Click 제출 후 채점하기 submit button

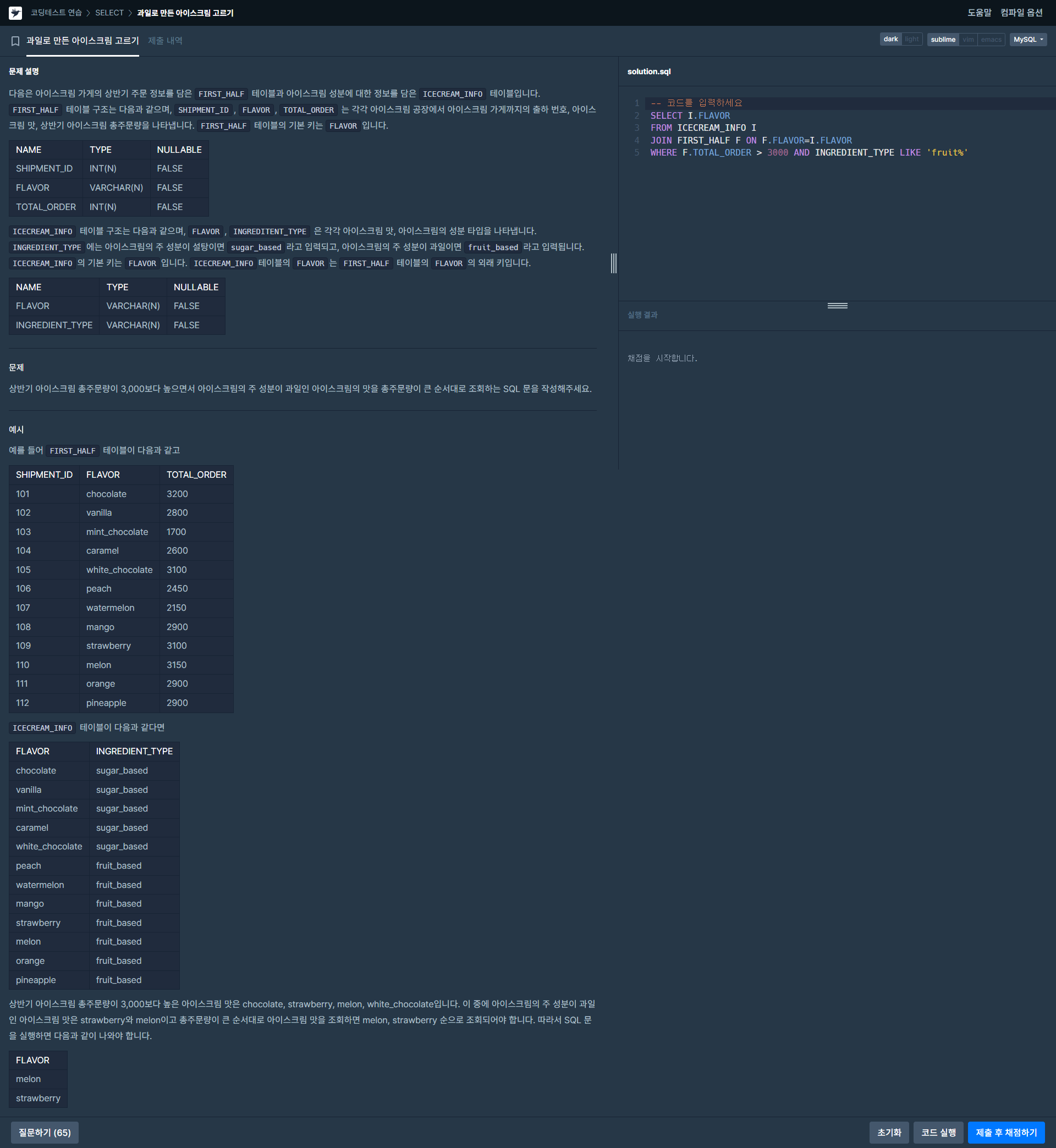point(1006,1132)
